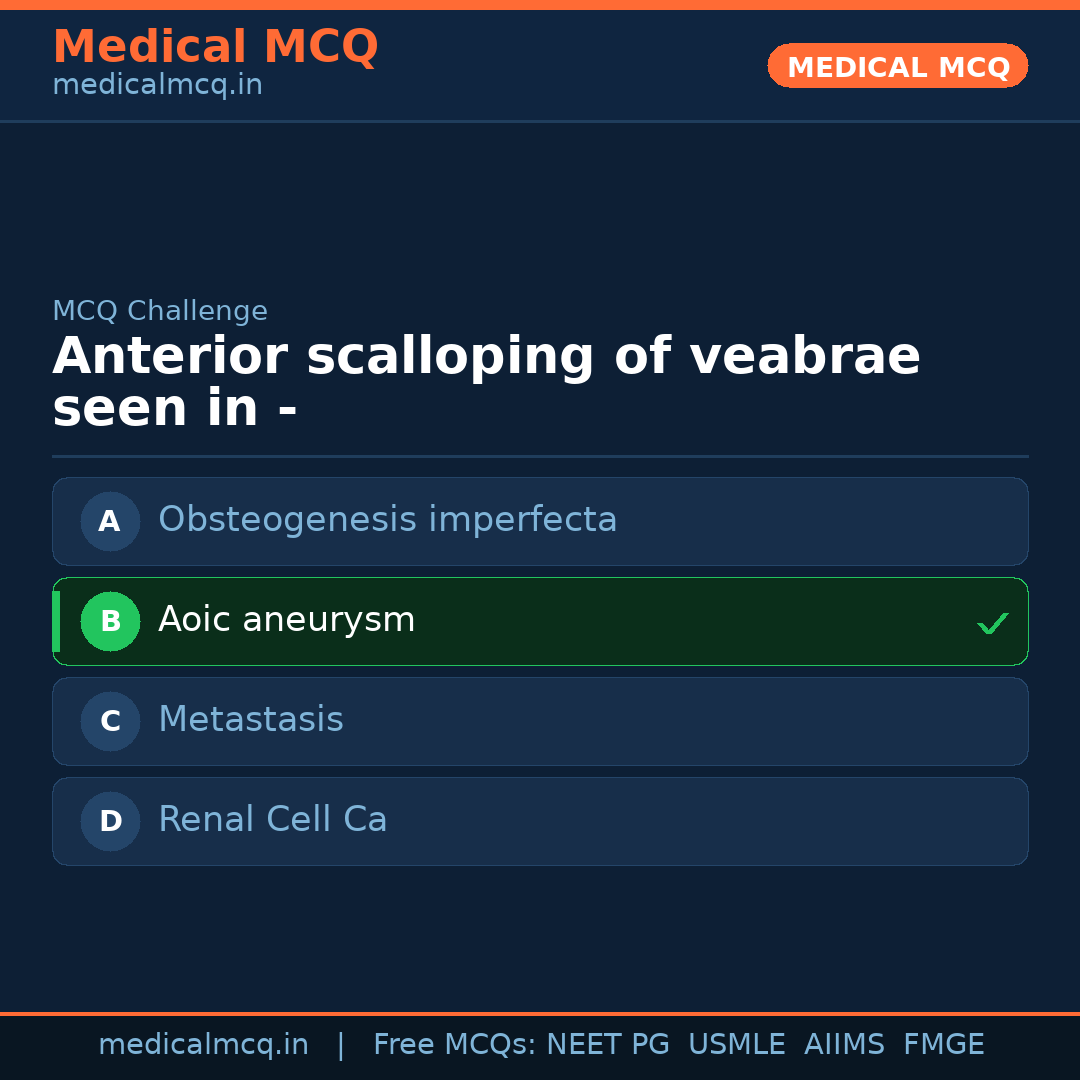Image resolution: width=1080 pixels, height=1080 pixels.
Task: Select the "Renal Cell Ca" answer text
Action: point(272,820)
